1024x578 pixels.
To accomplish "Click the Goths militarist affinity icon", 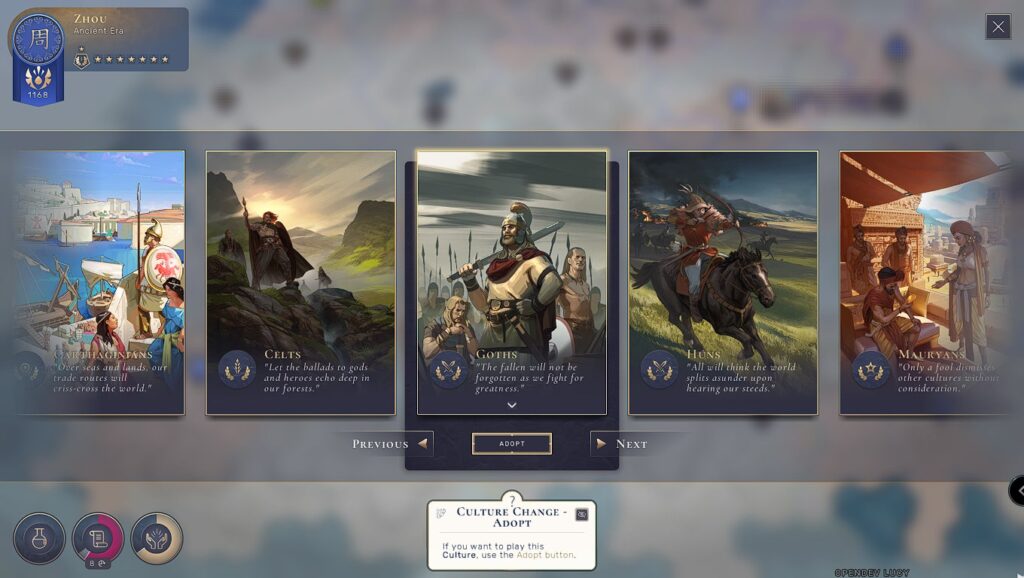I will pyautogui.click(x=448, y=370).
